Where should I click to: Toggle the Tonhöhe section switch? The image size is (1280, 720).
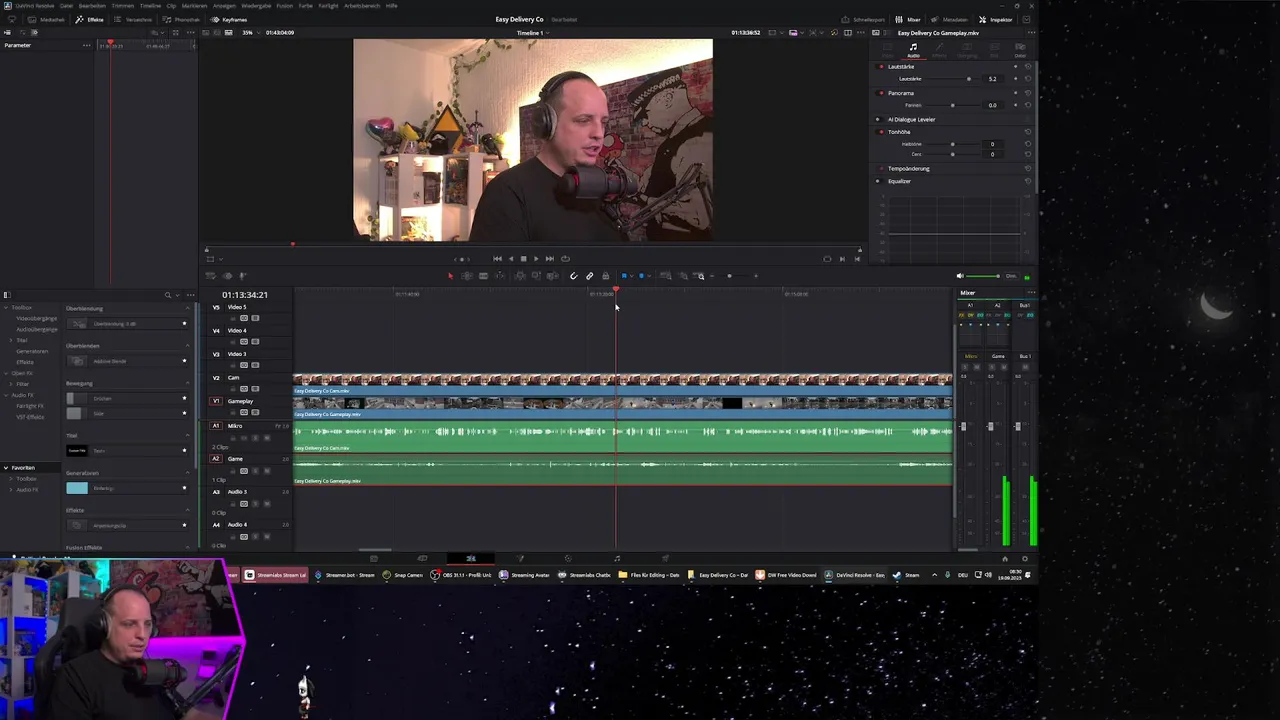pyautogui.click(x=881, y=132)
